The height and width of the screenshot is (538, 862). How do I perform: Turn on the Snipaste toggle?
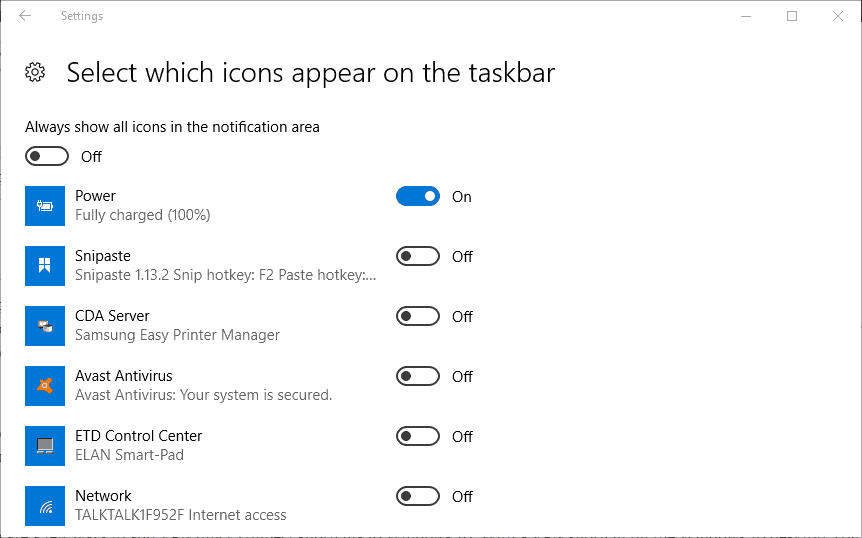click(x=418, y=257)
